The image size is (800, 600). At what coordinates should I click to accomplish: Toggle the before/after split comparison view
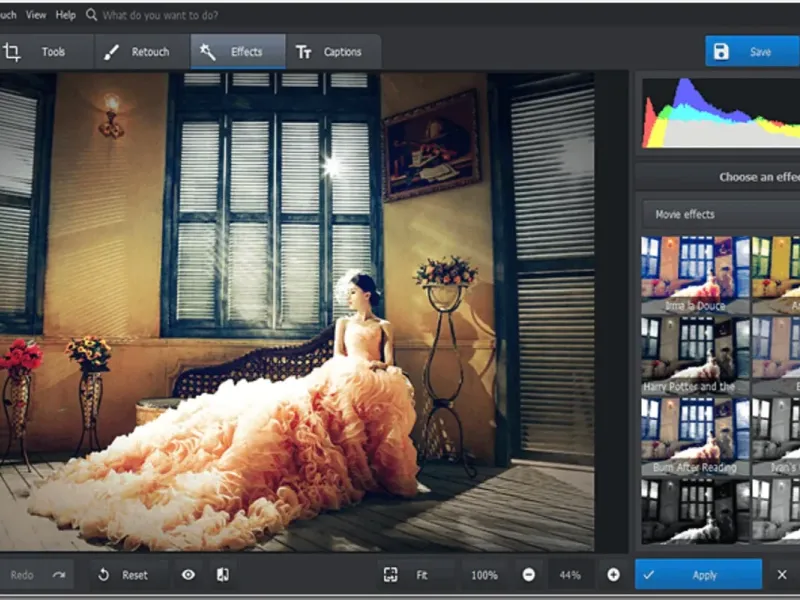click(x=222, y=575)
